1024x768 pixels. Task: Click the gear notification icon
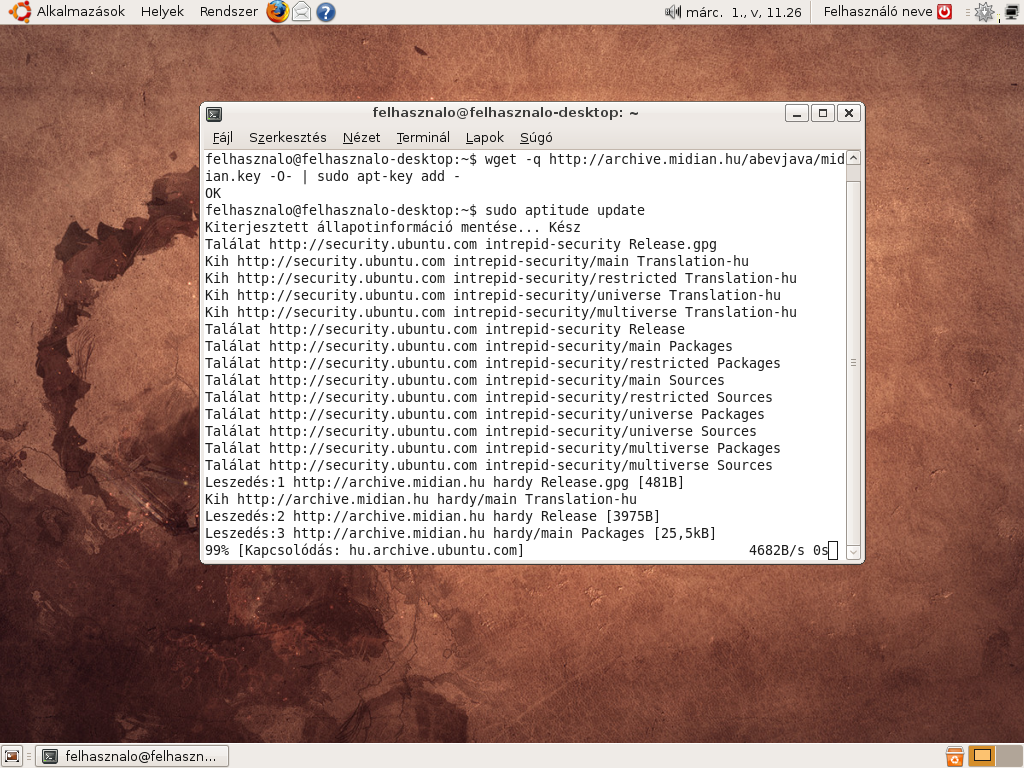coord(984,12)
